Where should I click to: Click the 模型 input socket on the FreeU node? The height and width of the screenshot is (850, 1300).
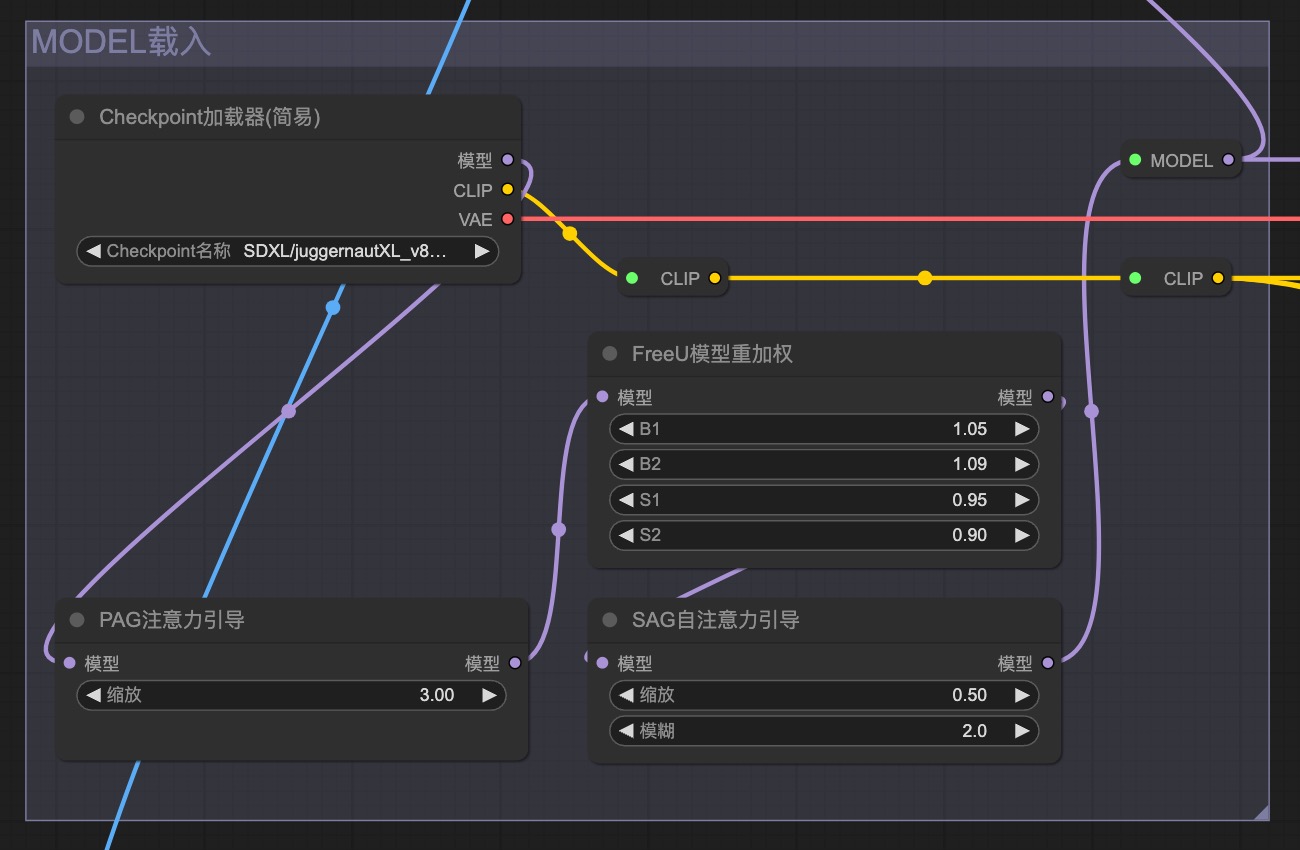click(601, 397)
